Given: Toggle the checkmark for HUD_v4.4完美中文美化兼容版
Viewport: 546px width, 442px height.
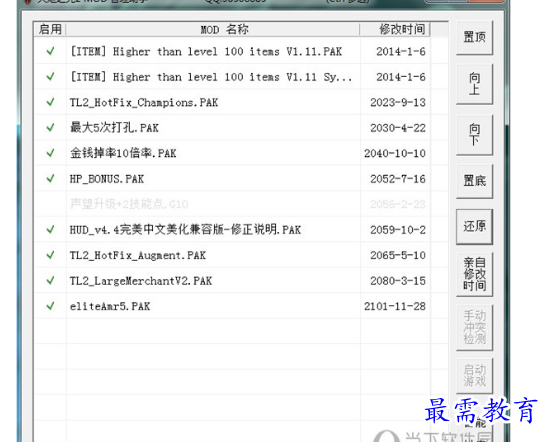Looking at the screenshot, I should [x=50, y=230].
